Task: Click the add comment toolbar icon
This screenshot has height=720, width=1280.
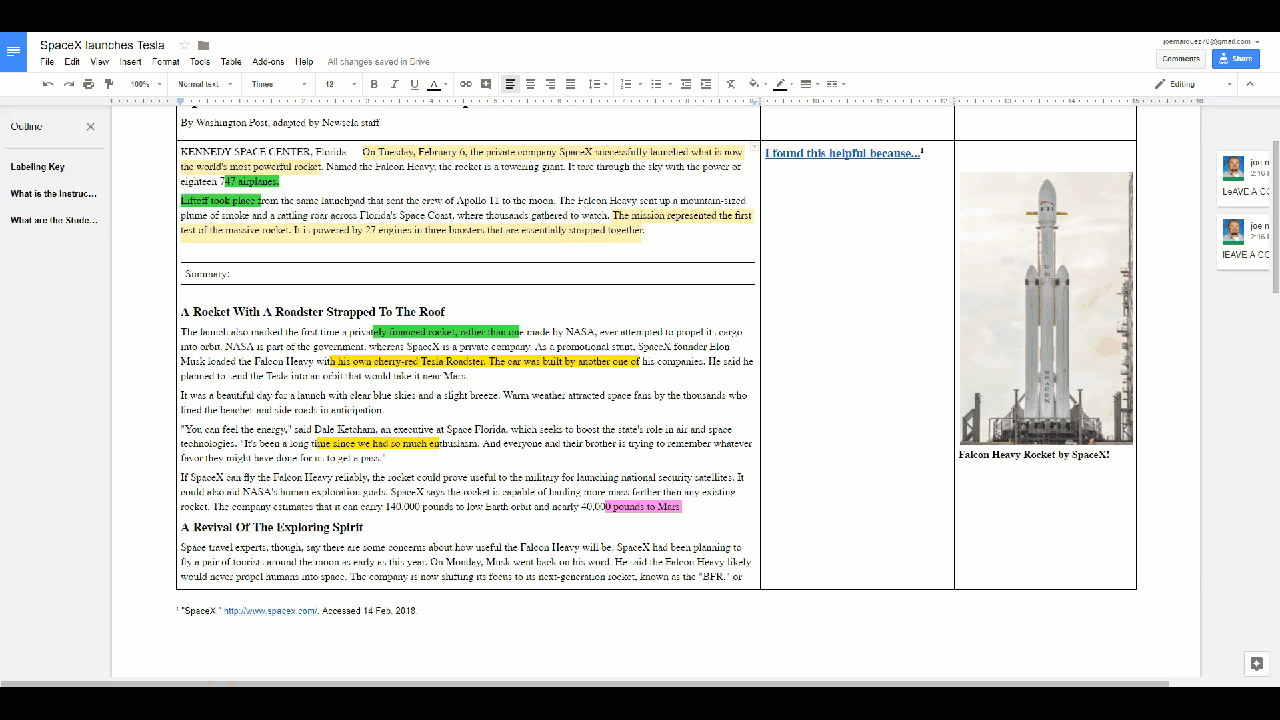Action: point(486,84)
